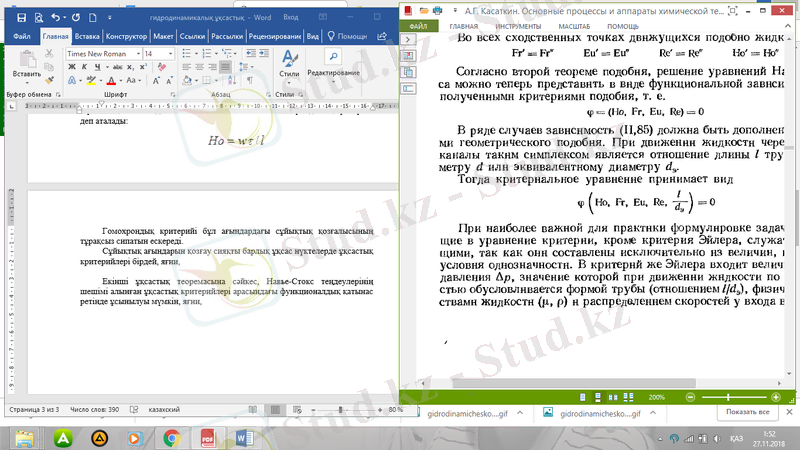
Task: Click the Показать все downloads button
Action: 748,412
